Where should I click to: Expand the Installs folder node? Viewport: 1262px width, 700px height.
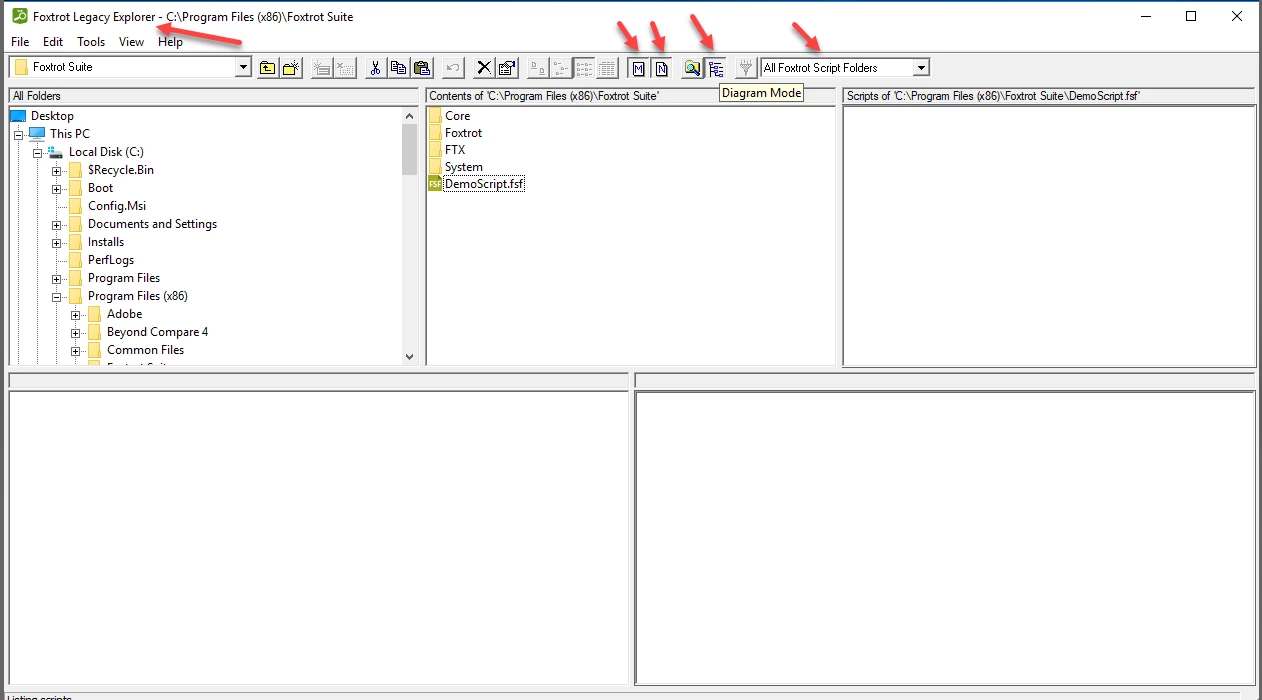click(57, 242)
